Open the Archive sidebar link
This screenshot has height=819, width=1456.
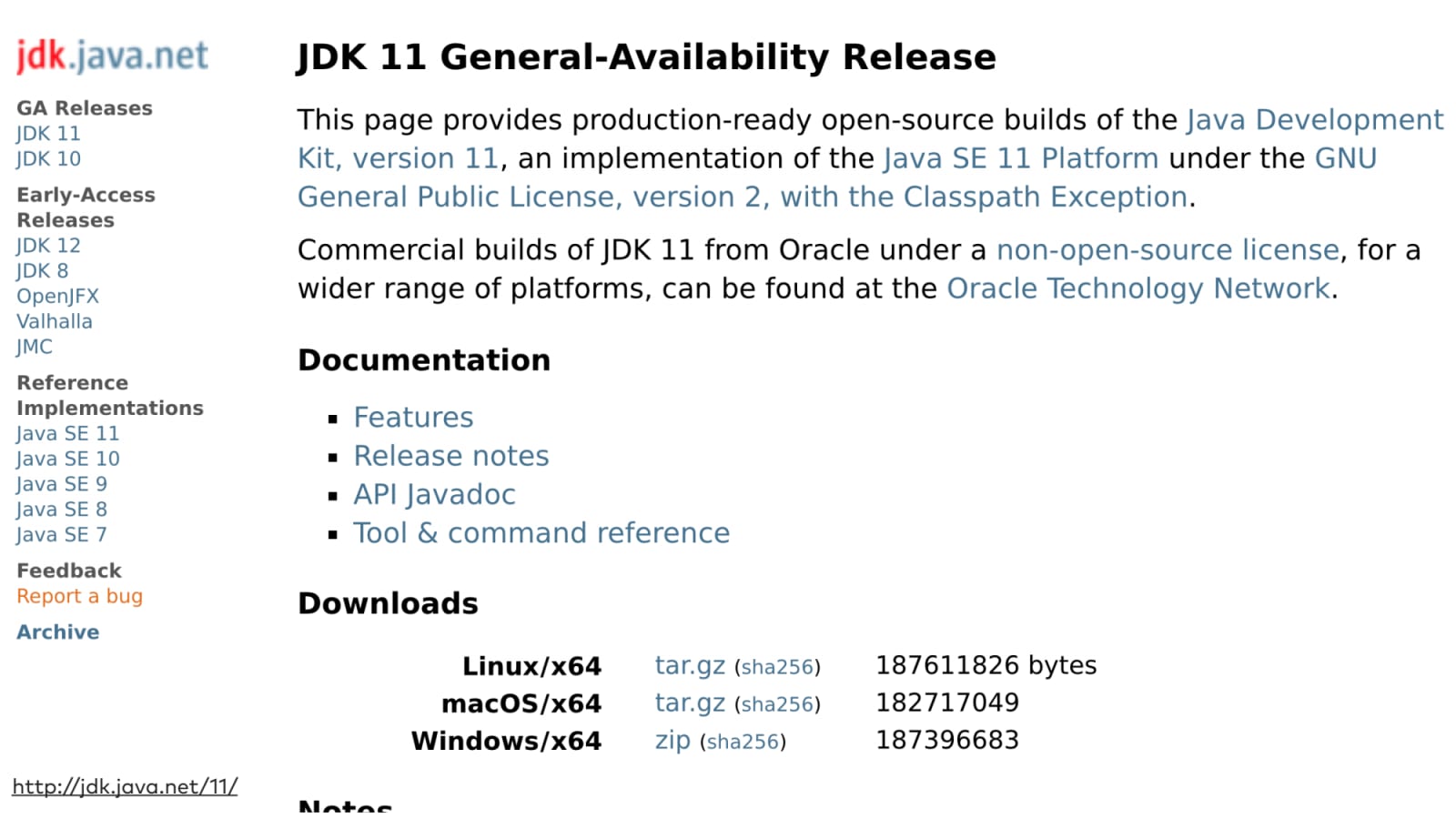[57, 632]
